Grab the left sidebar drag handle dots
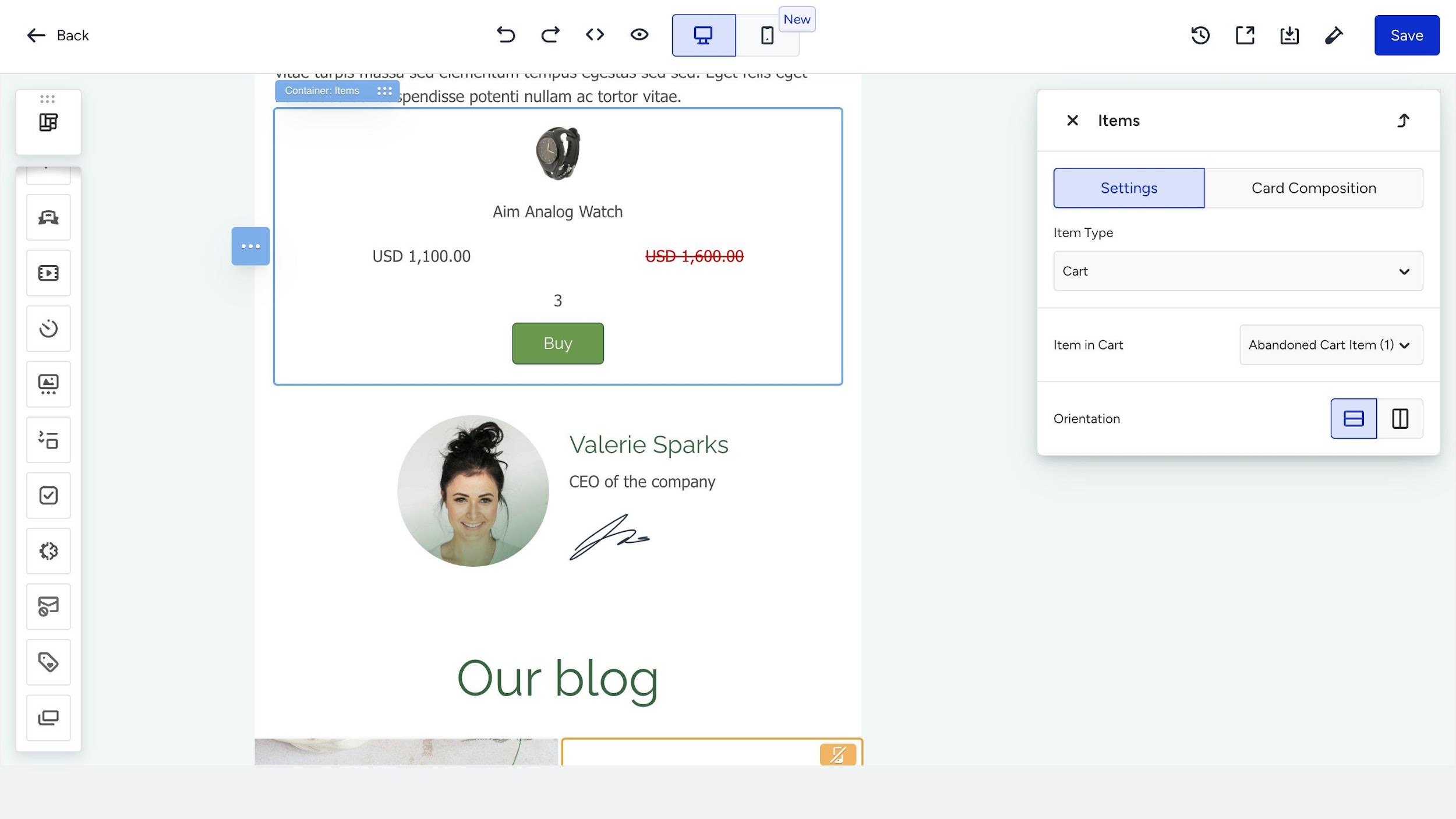1456x819 pixels. pos(48,98)
